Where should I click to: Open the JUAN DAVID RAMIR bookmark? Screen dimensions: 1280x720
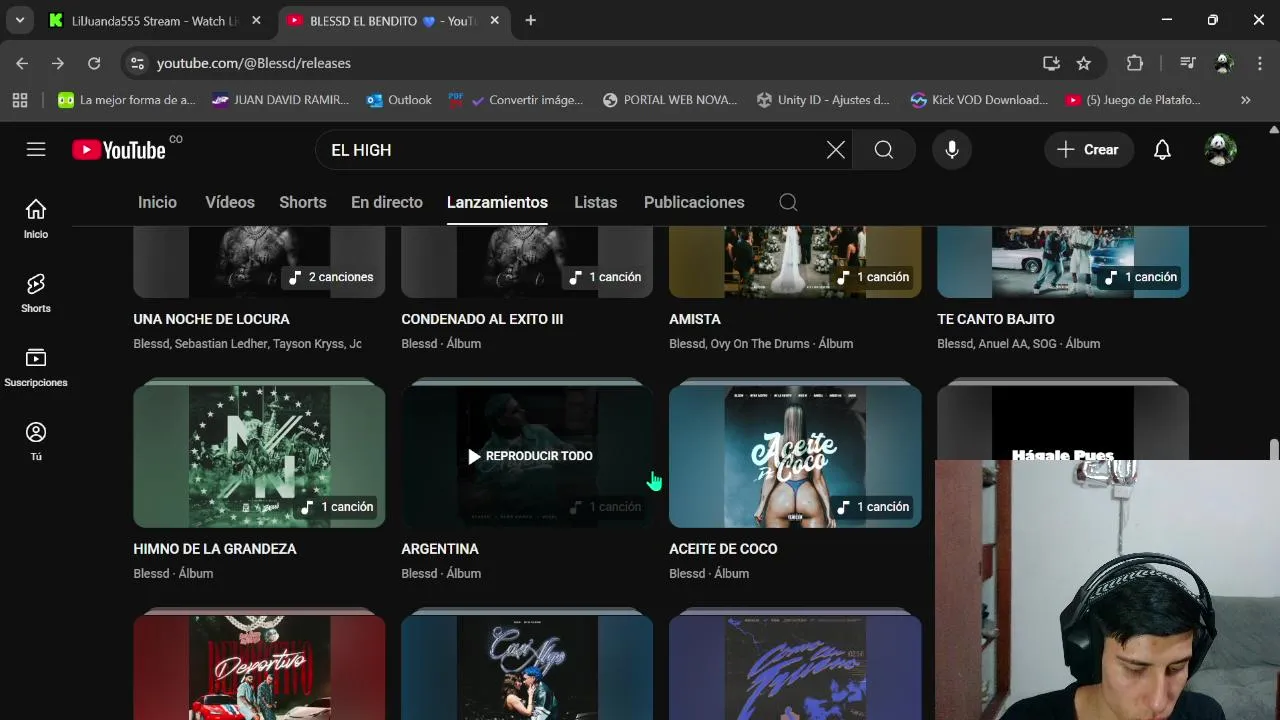[281, 100]
